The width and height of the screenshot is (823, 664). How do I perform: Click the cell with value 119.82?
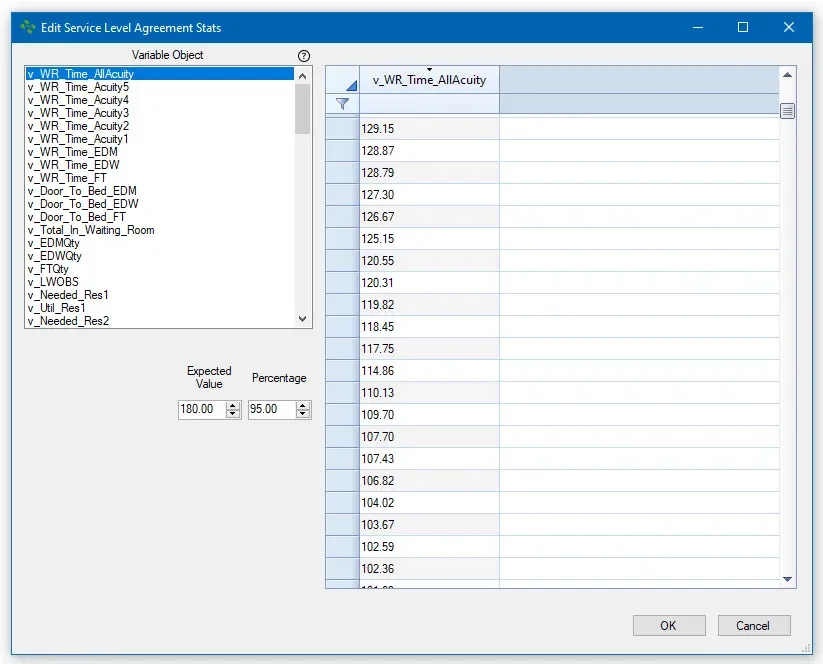point(429,305)
